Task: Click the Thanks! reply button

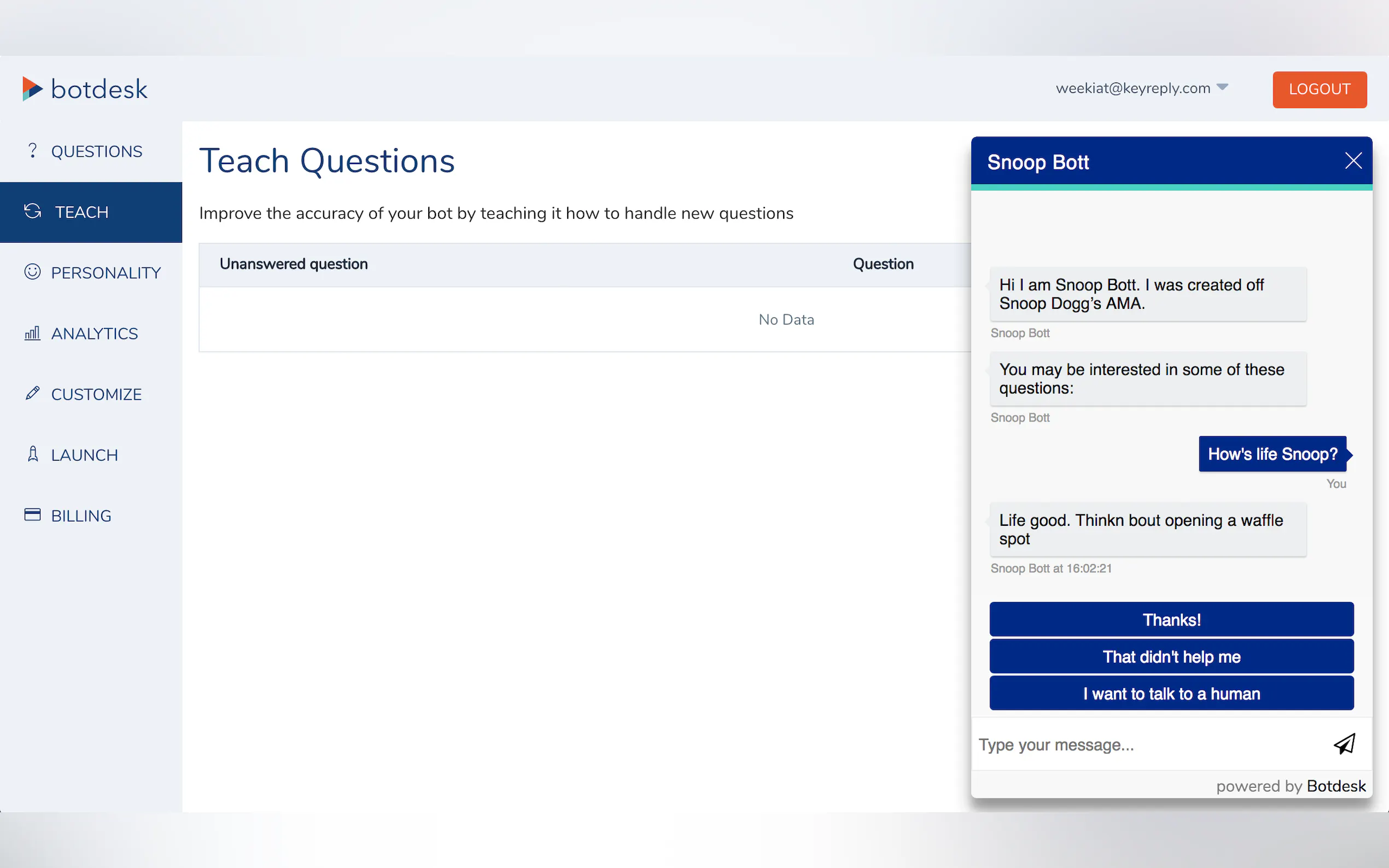Action: tap(1171, 619)
